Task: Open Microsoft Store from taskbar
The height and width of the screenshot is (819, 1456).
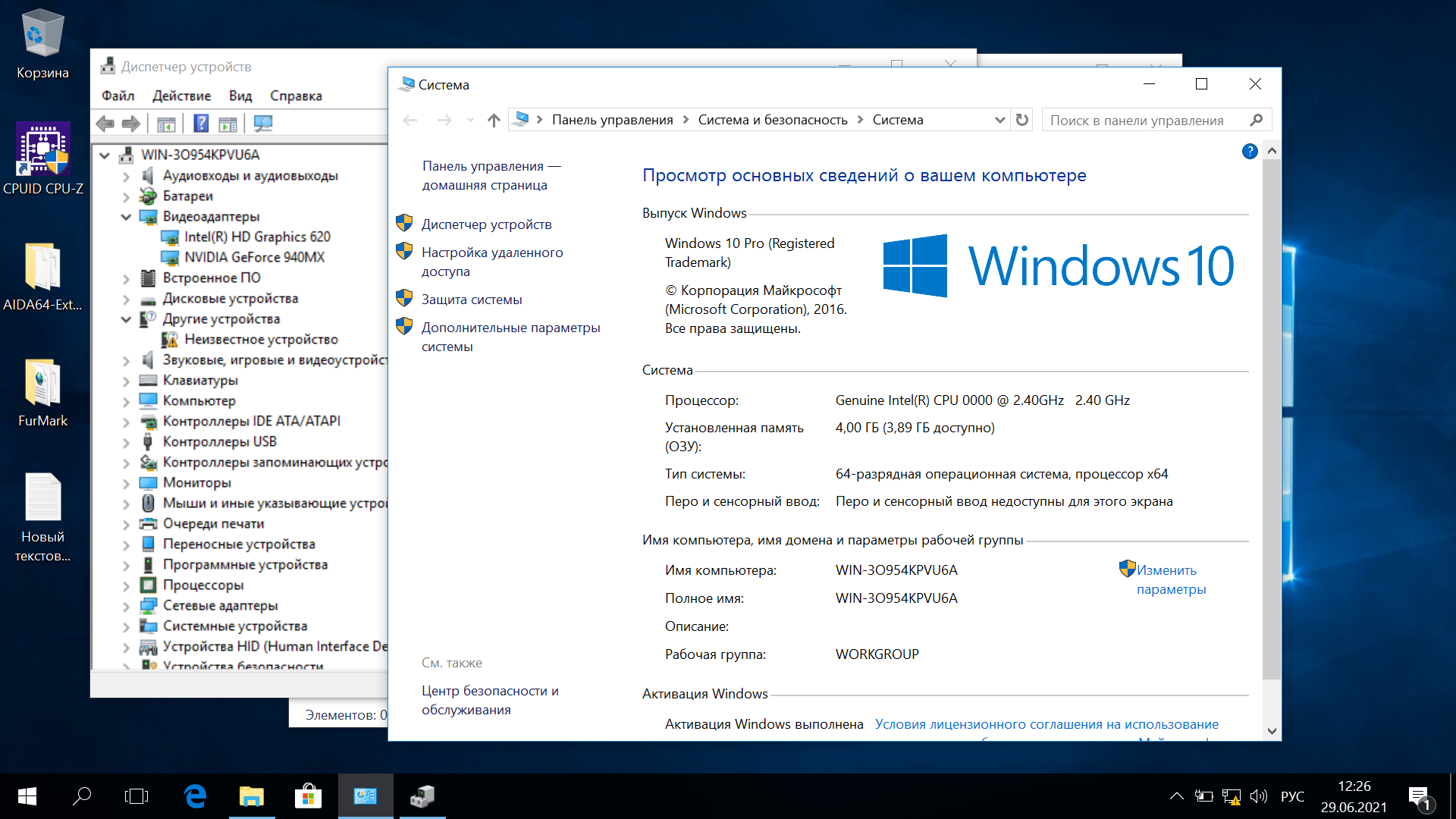Action: [x=308, y=796]
